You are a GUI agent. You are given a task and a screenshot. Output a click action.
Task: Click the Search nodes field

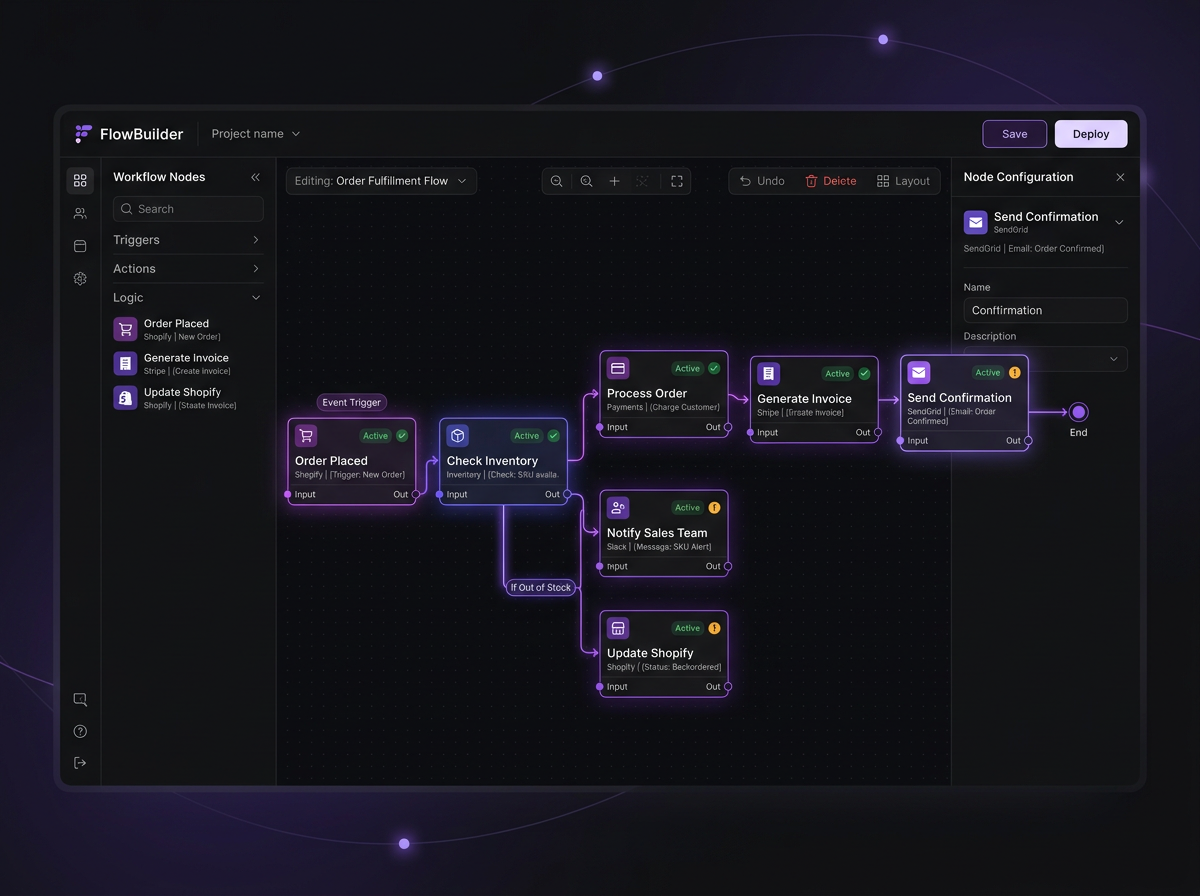188,209
